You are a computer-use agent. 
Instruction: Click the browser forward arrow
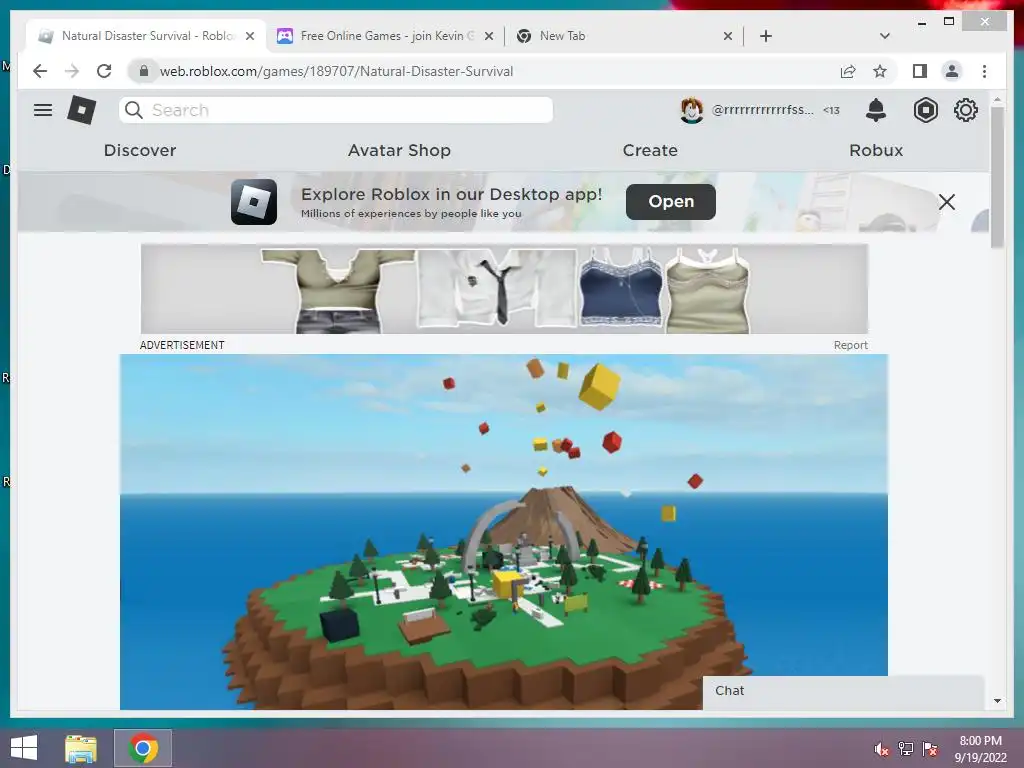pyautogui.click(x=72, y=71)
